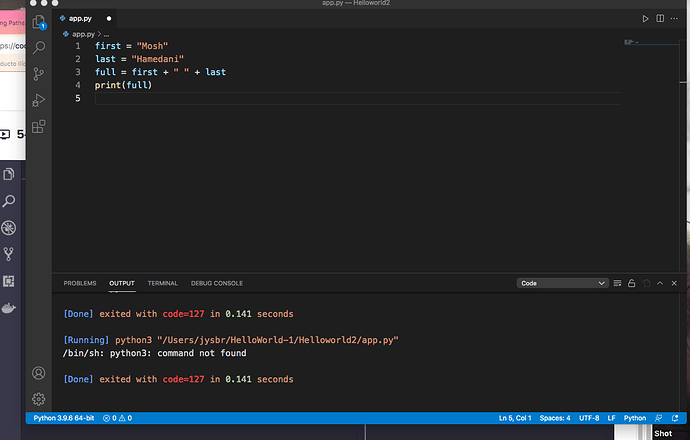
Task: Click the editor minimap
Action: 651,42
